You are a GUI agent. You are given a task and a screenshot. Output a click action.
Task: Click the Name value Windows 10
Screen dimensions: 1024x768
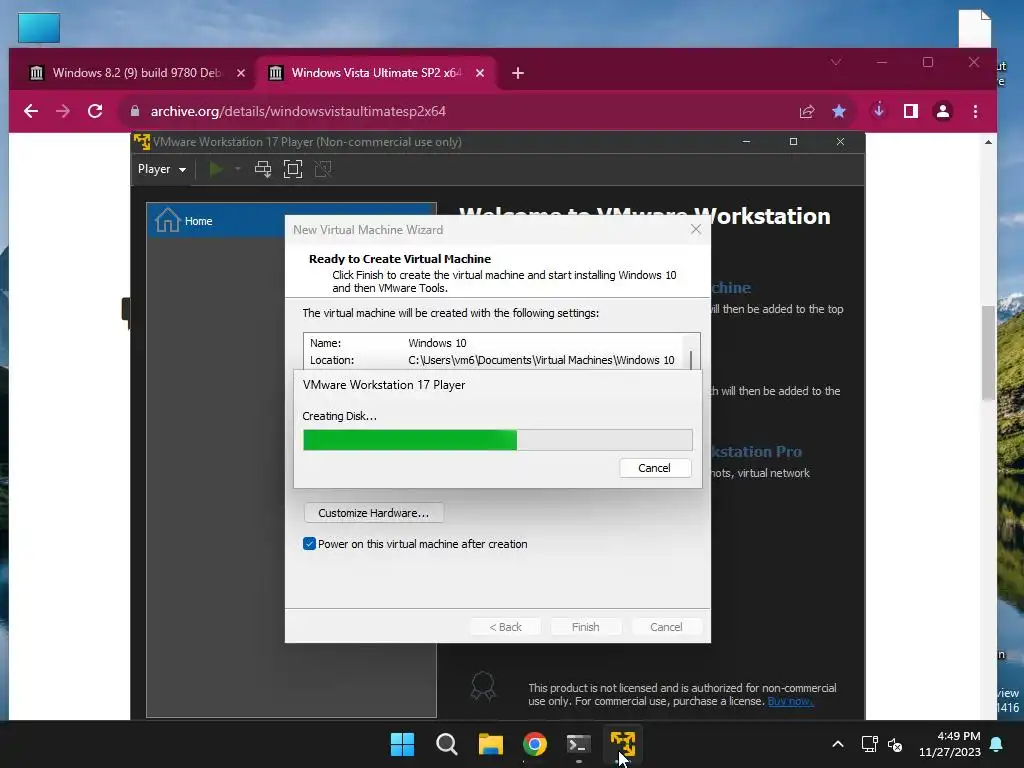click(437, 343)
